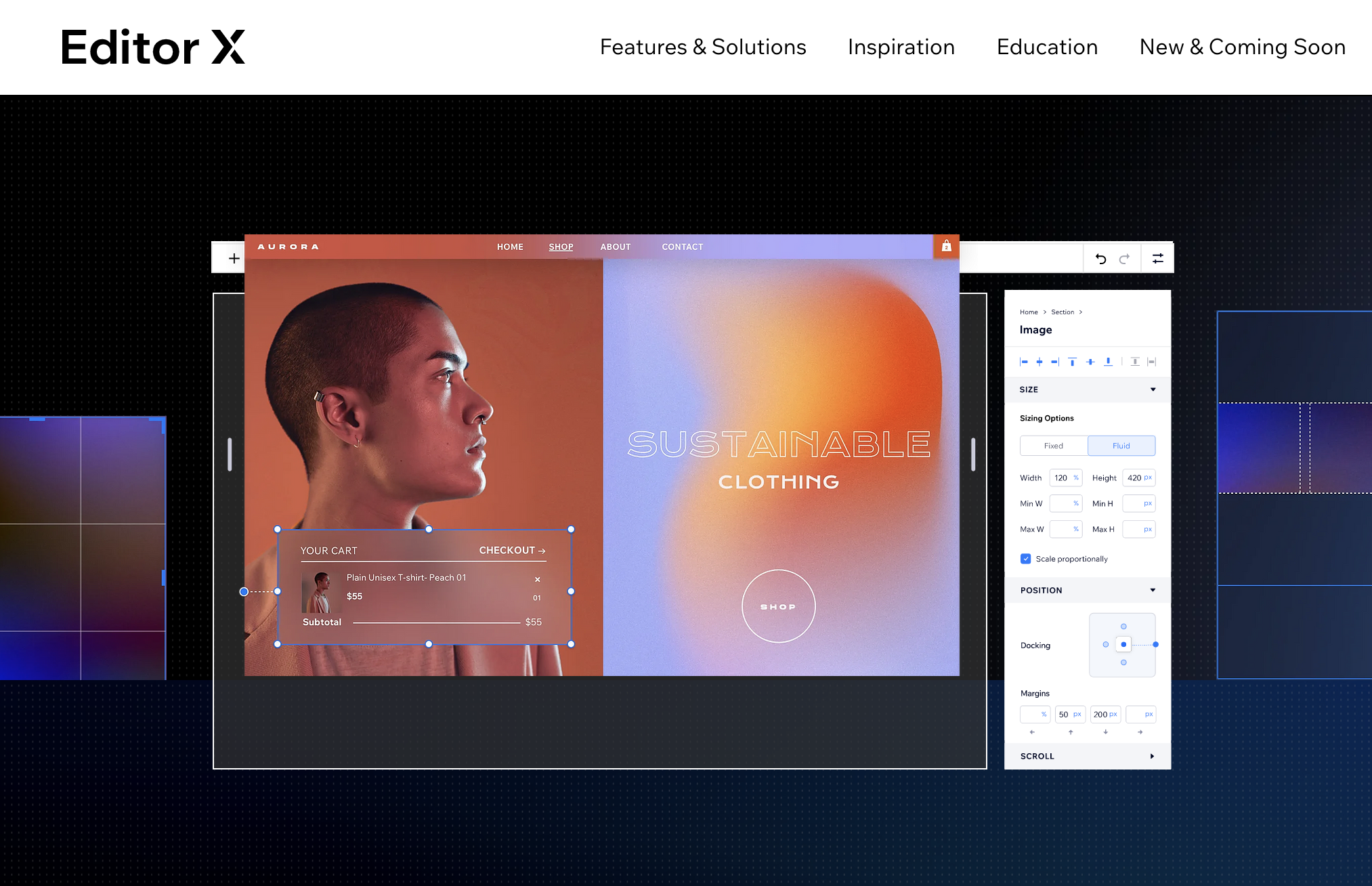Click the redo arrow icon
The width and height of the screenshot is (1372, 886).
point(1124,259)
